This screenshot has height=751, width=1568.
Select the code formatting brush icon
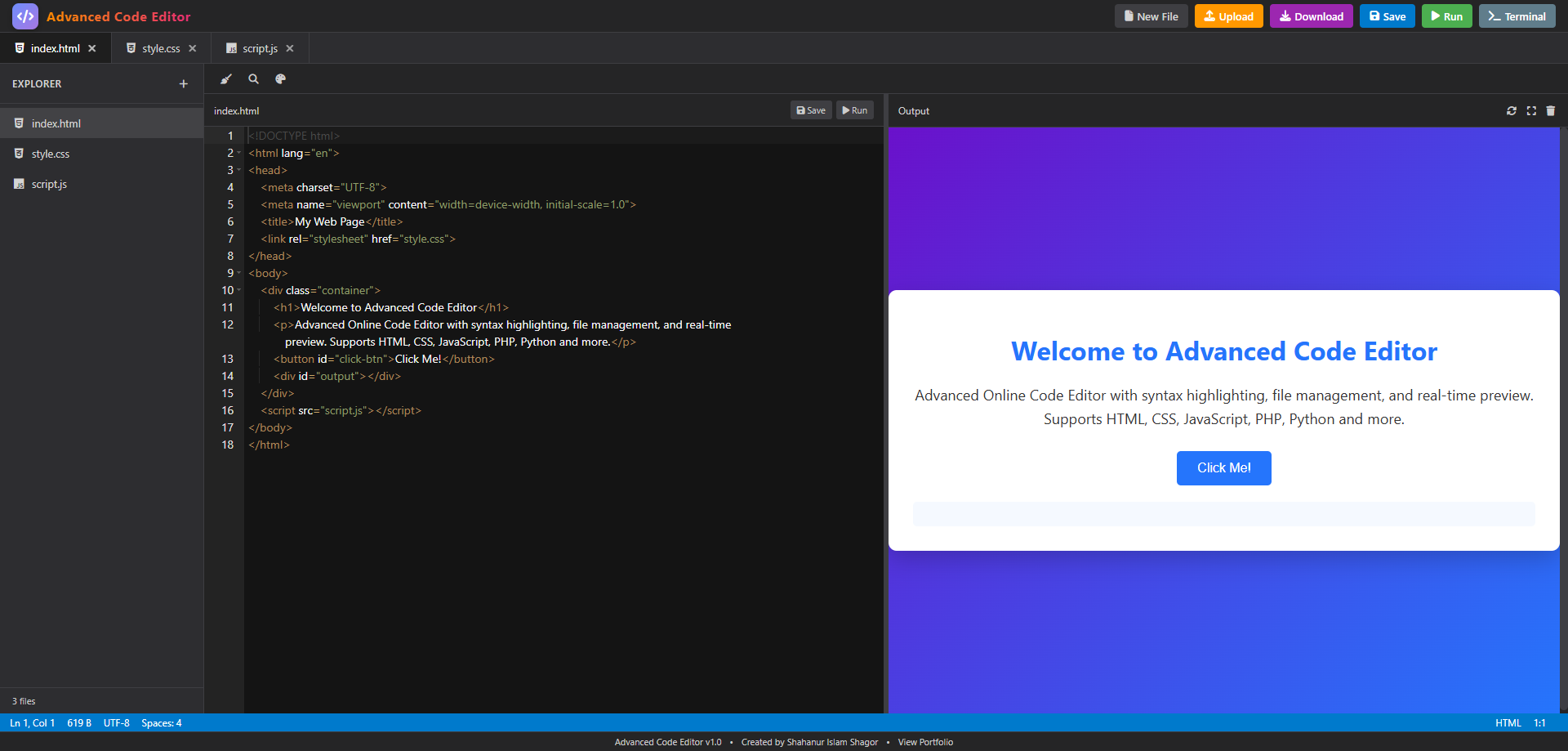pyautogui.click(x=225, y=78)
